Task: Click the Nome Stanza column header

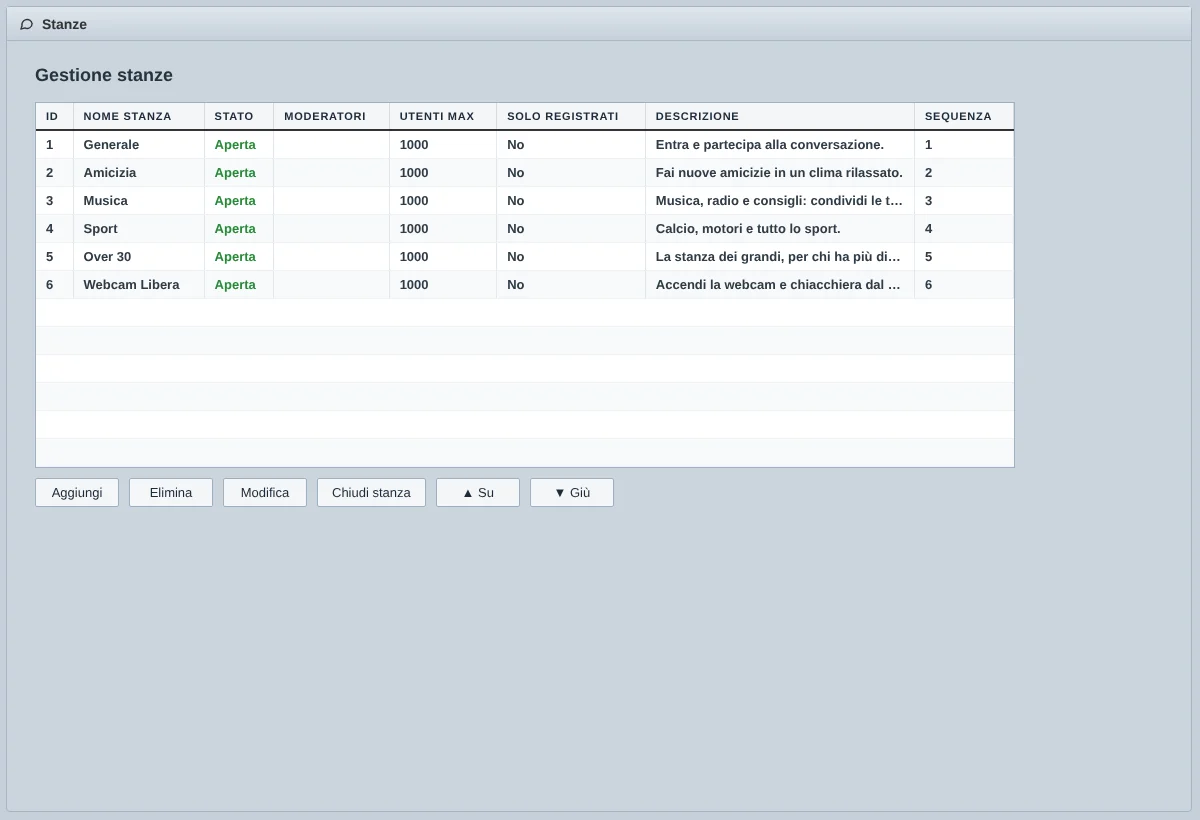Action: pyautogui.click(x=138, y=116)
